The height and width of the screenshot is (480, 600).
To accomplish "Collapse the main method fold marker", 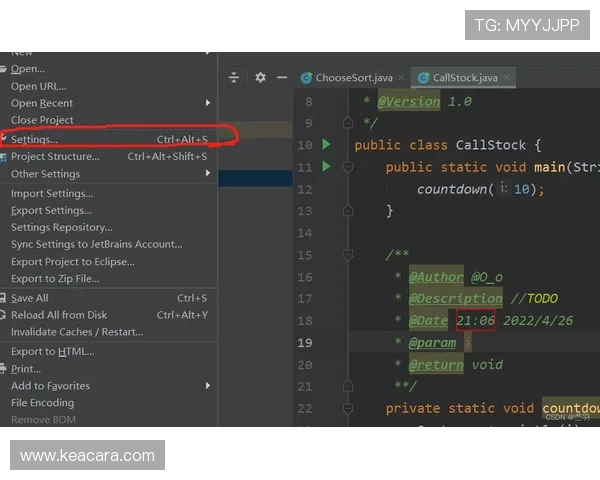I will tap(348, 167).
